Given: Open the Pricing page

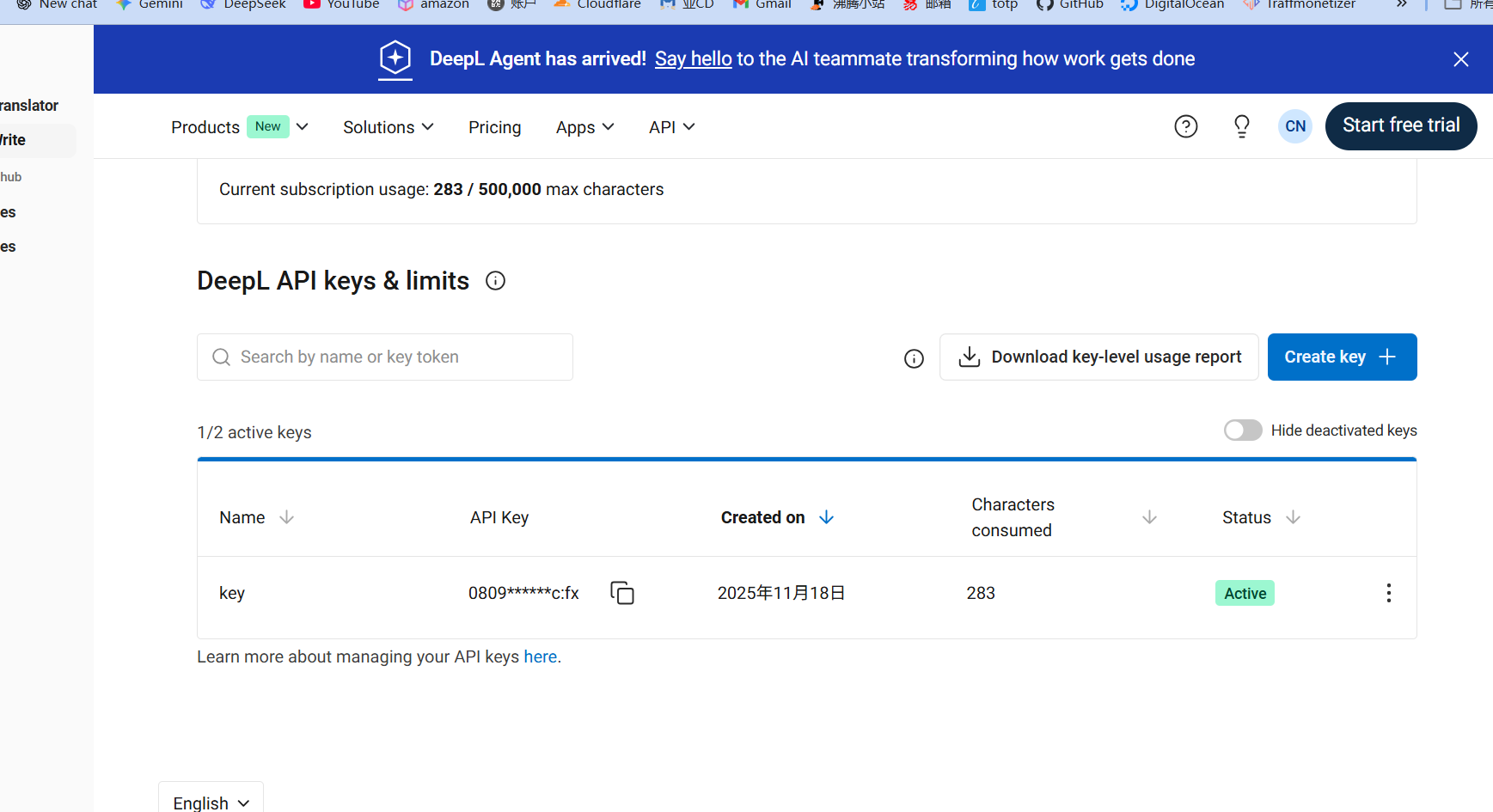Looking at the screenshot, I should coord(494,127).
